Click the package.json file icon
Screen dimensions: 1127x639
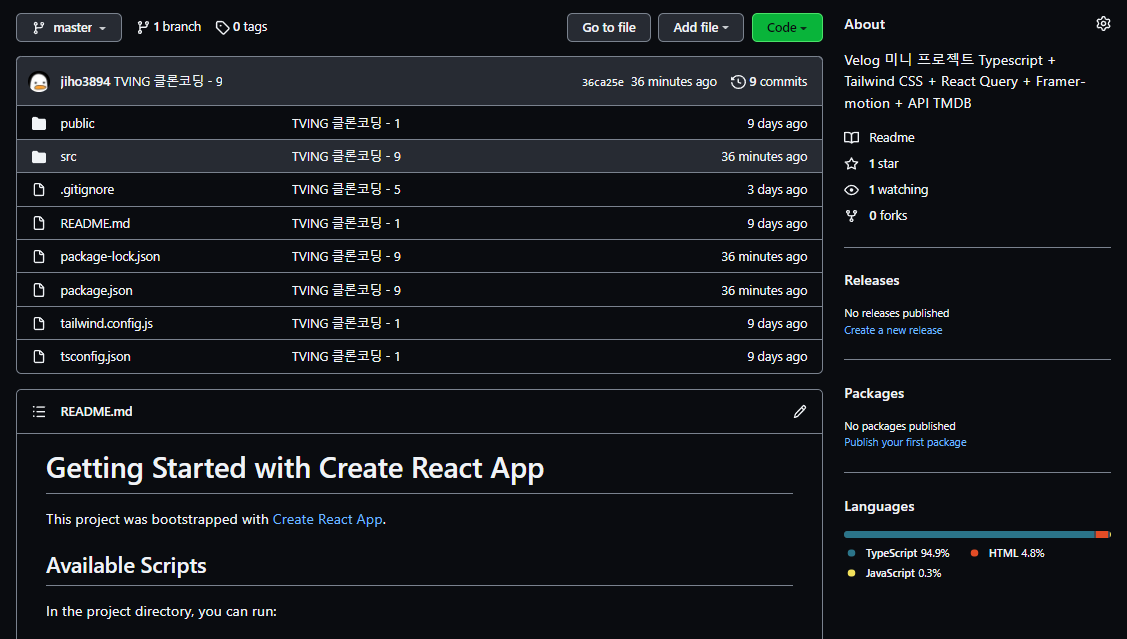point(39,290)
